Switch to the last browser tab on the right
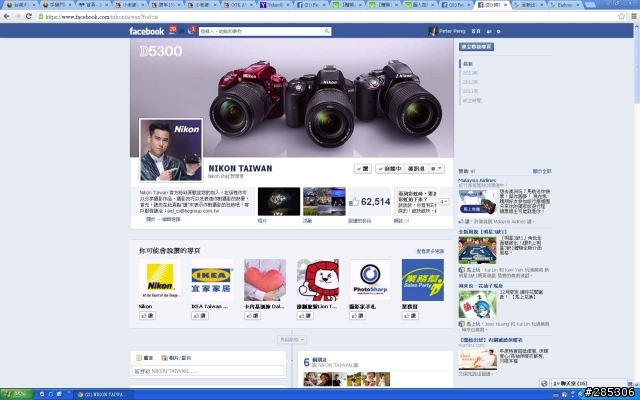Image resolution: width=640 pixels, height=400 pixels. tap(565, 5)
